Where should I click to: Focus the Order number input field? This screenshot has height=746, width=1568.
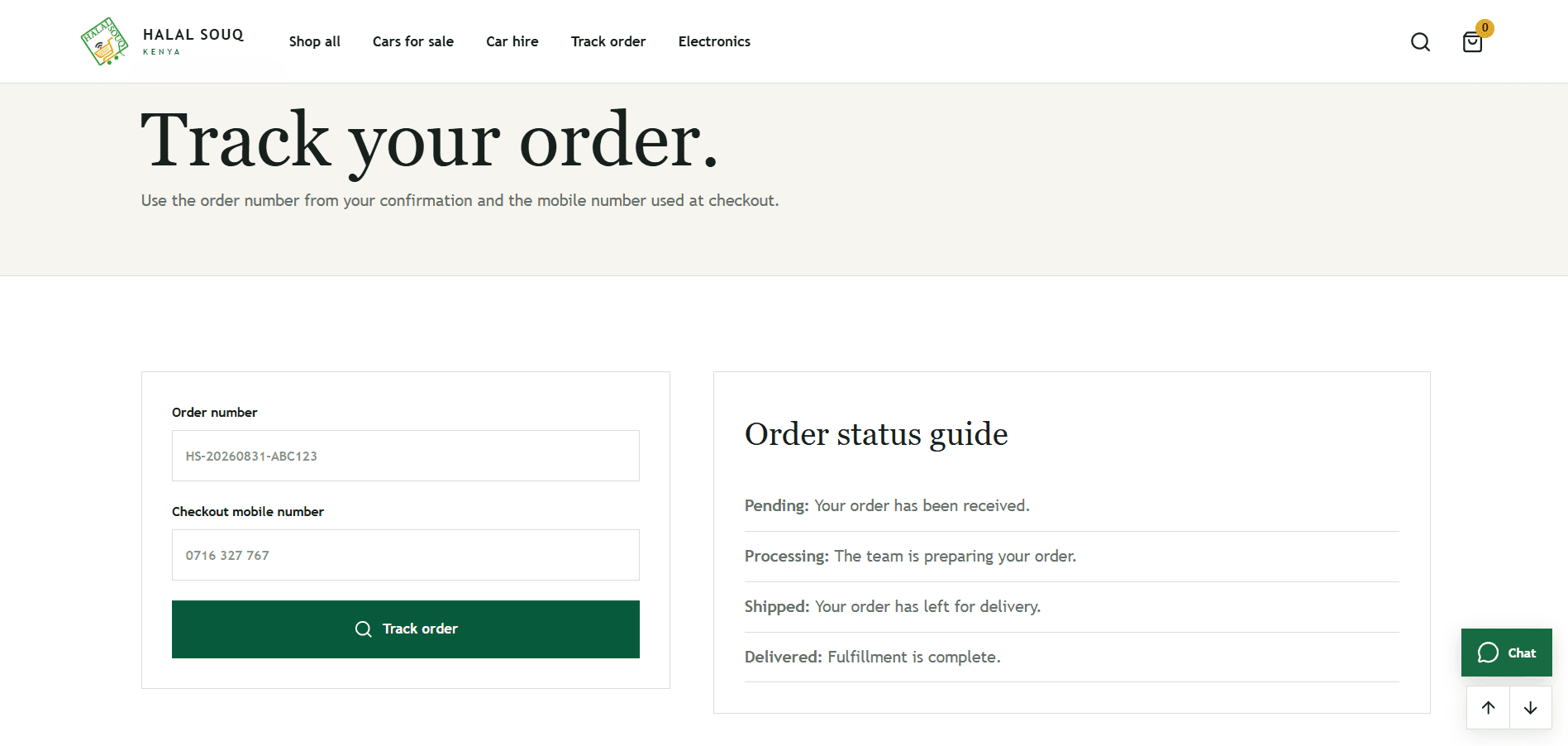(x=406, y=456)
